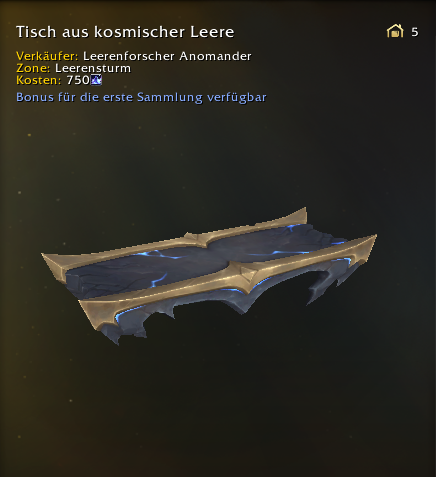Click the 750 cost value
The image size is (436, 477).
(x=78, y=80)
